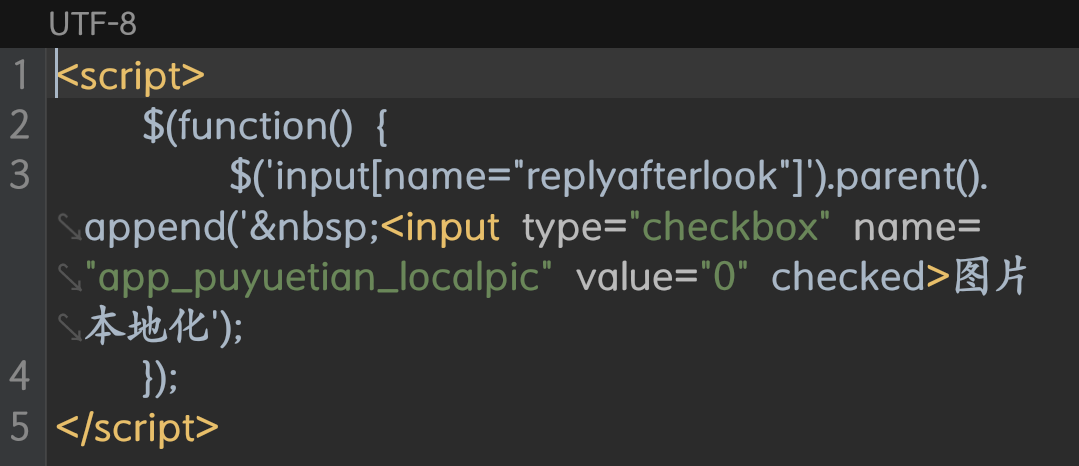Click the wrap arrow before 本地化
The image size is (1079, 466).
click(x=70, y=327)
